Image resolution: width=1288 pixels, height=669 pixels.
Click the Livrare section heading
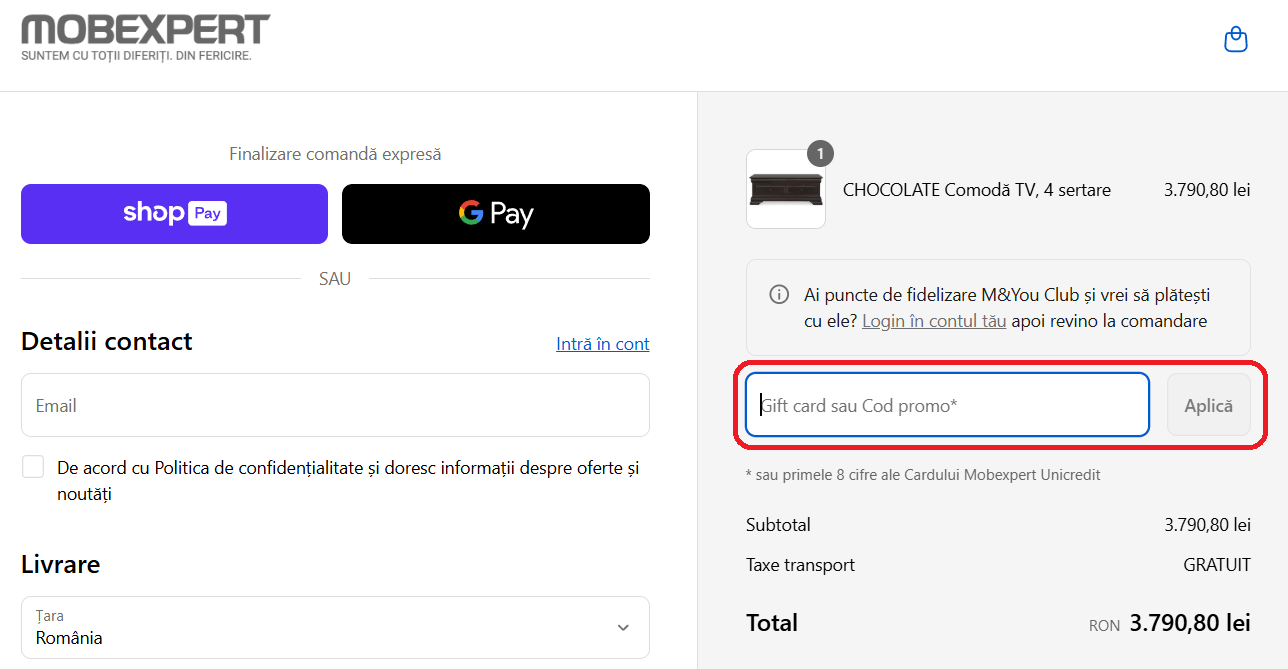tap(61, 564)
